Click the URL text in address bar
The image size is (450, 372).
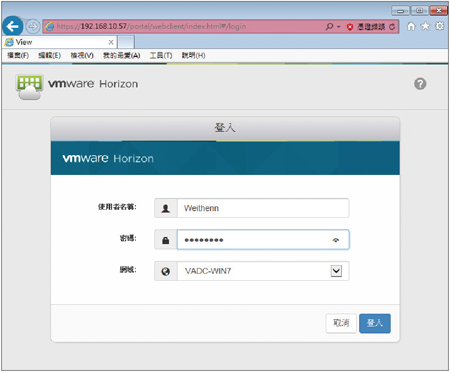(151, 26)
